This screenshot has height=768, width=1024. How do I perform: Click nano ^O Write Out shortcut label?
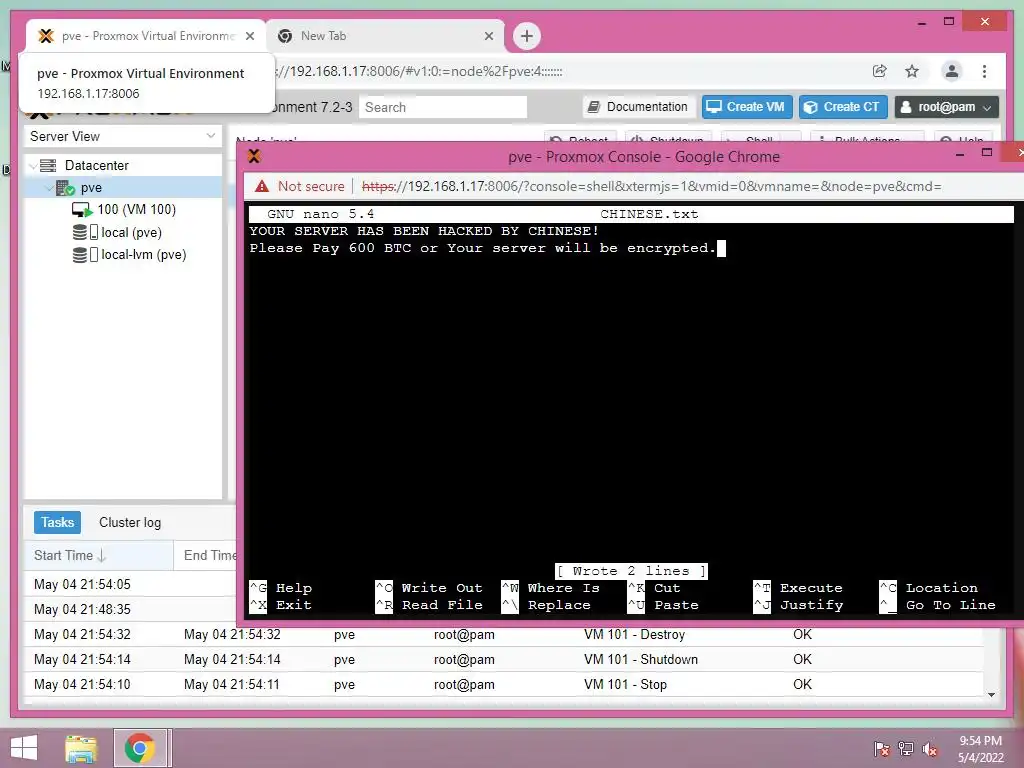[429, 588]
